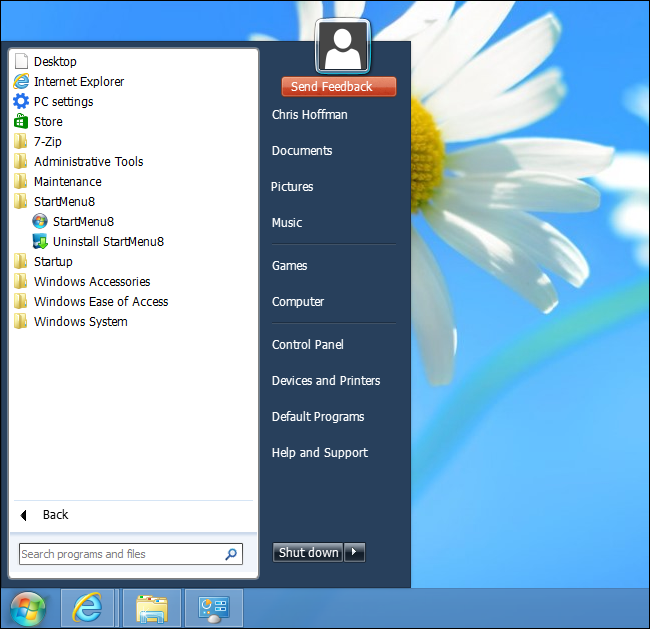
Task: Click the Shut down button
Action: (x=308, y=552)
